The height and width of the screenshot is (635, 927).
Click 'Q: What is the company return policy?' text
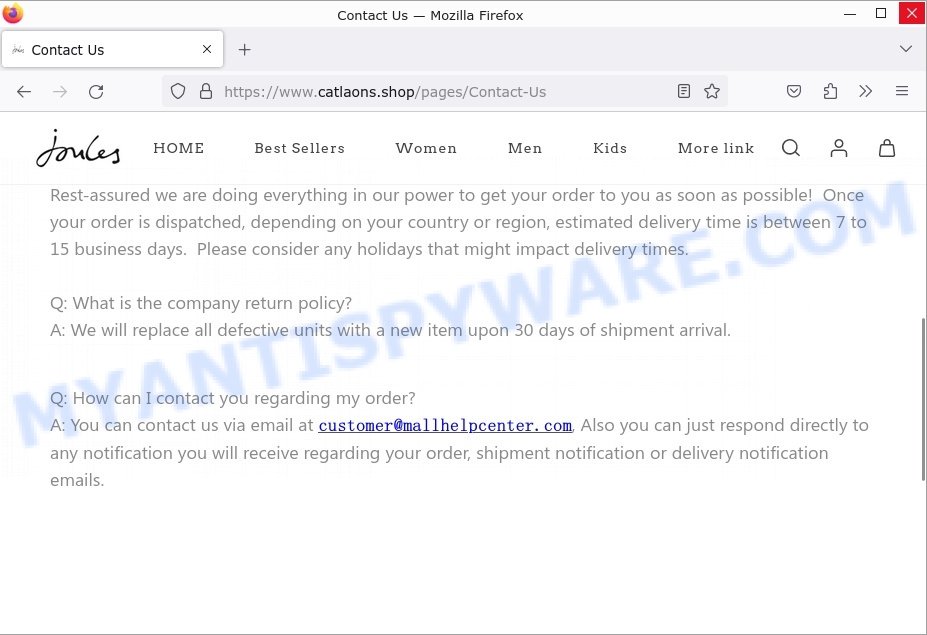click(x=201, y=303)
